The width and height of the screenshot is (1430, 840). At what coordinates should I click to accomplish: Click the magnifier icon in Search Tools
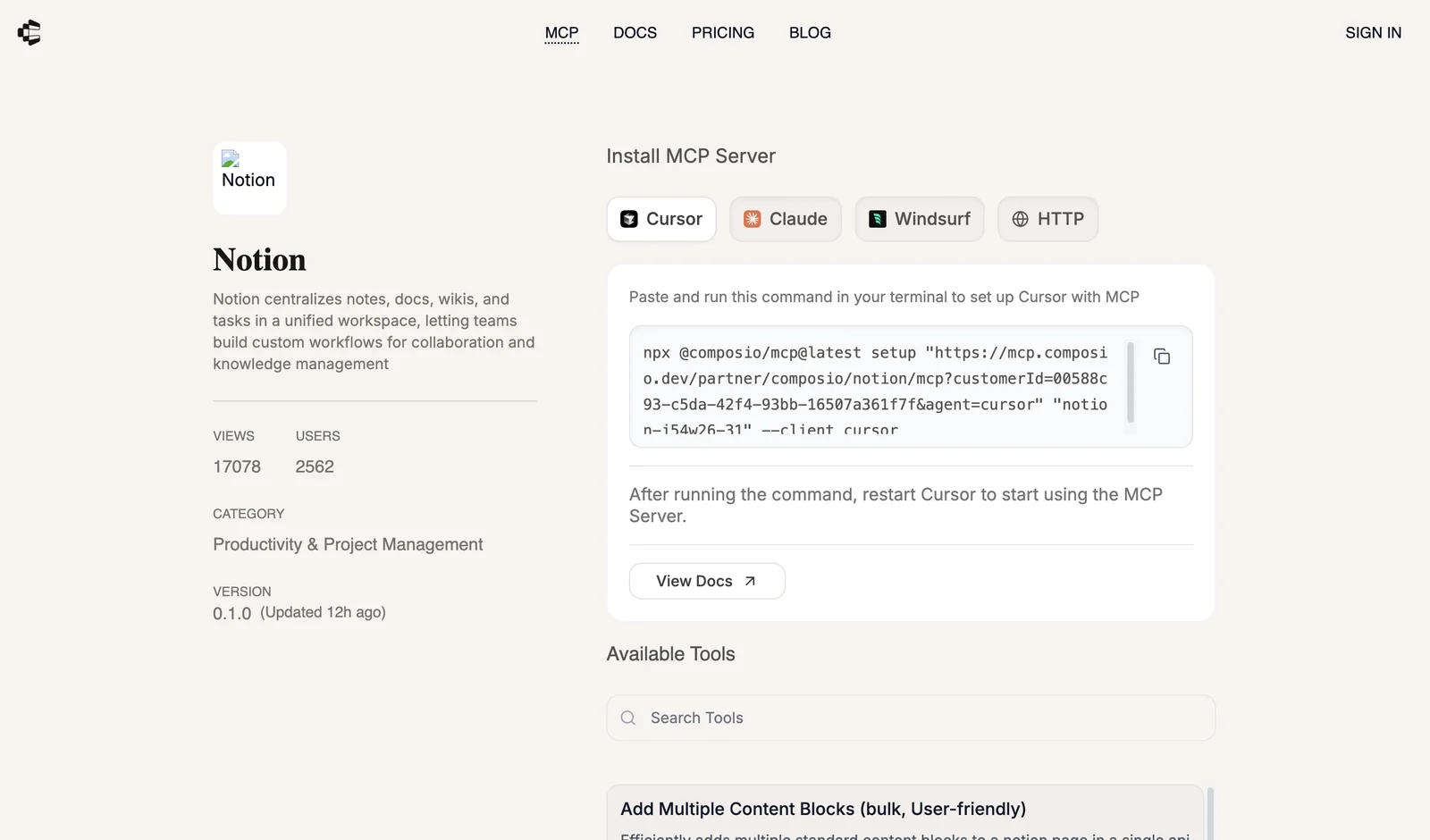tap(628, 718)
